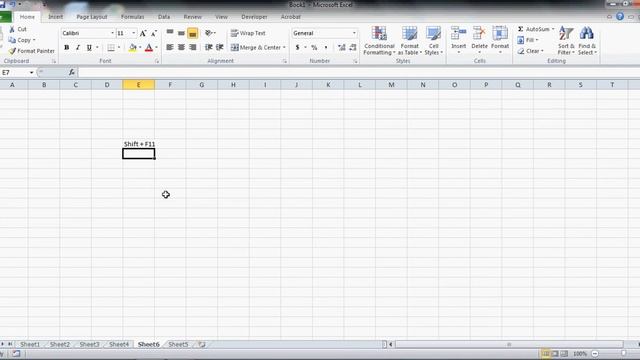This screenshot has width=640, height=360.
Task: Apply Percent Style format
Action: 314,47
